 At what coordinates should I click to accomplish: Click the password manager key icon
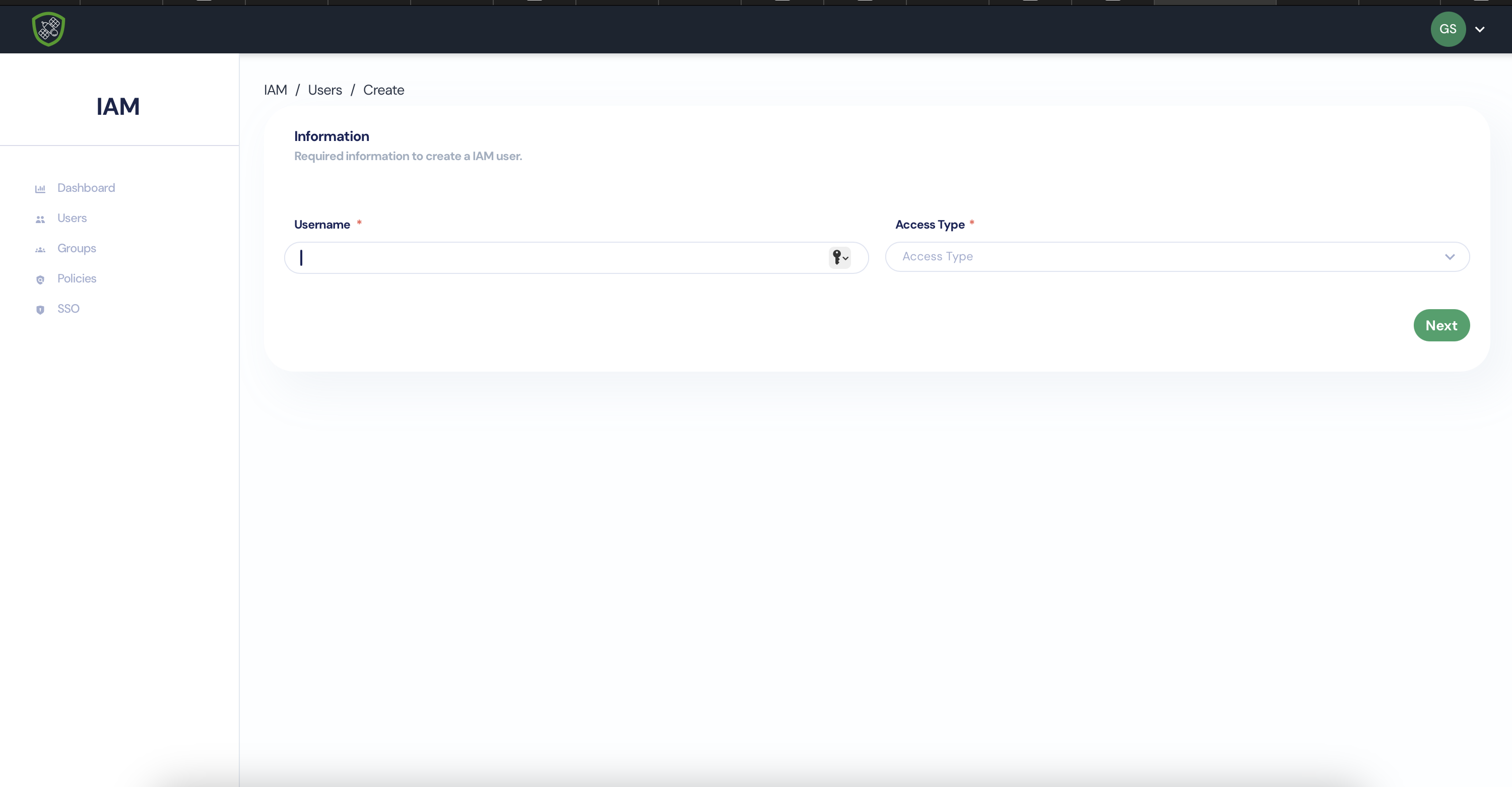839,257
